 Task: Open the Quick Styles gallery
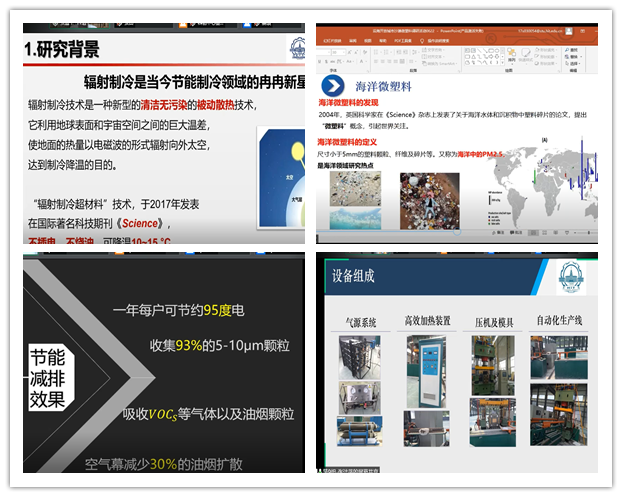point(526,56)
